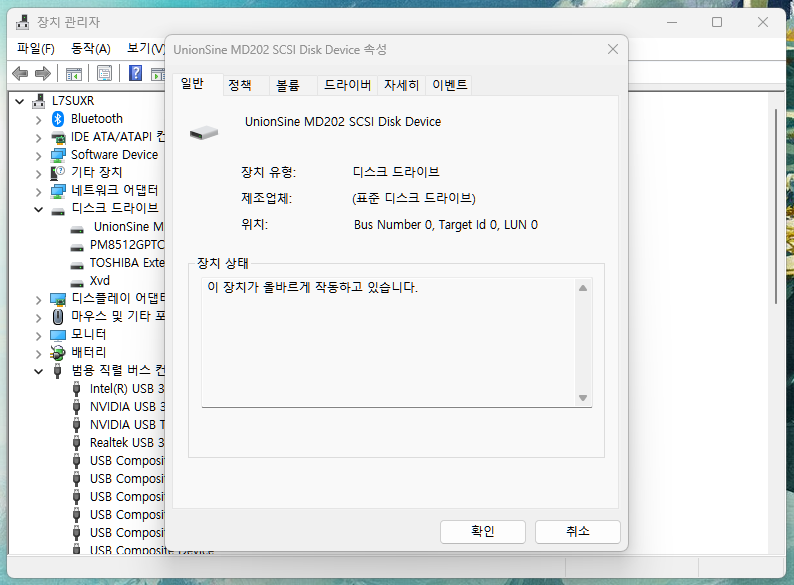Expand the Bluetooth category
794x585 pixels.
click(38, 120)
